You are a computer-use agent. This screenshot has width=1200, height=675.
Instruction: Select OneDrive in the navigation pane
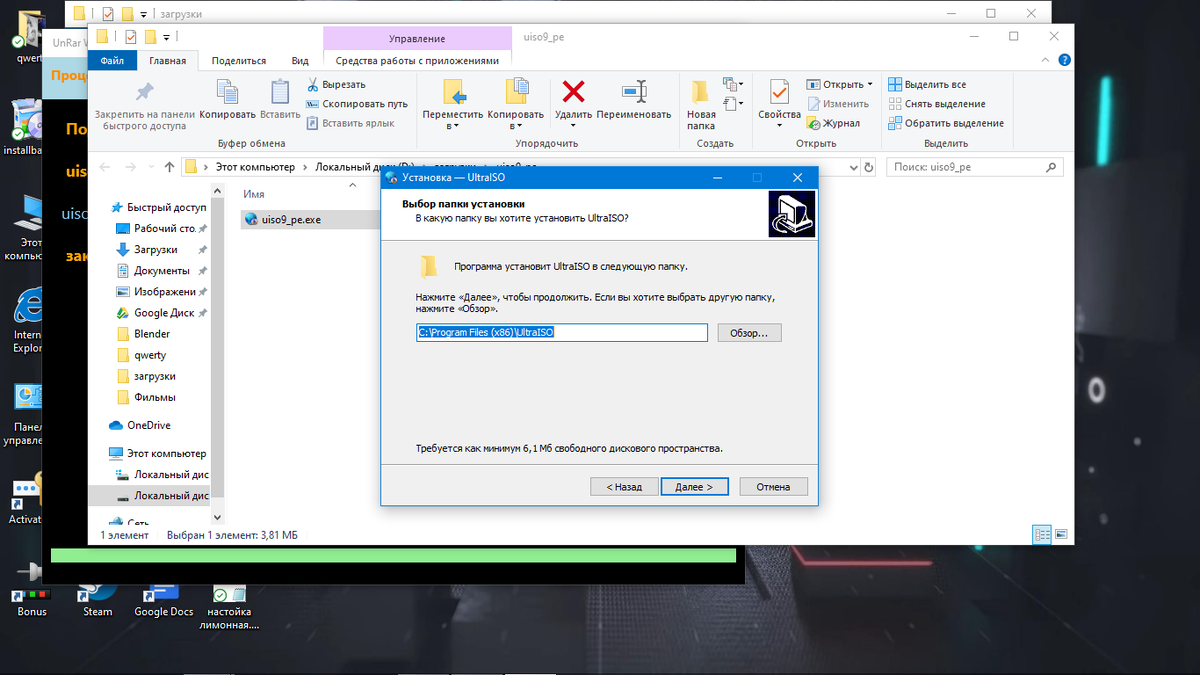coord(140,425)
